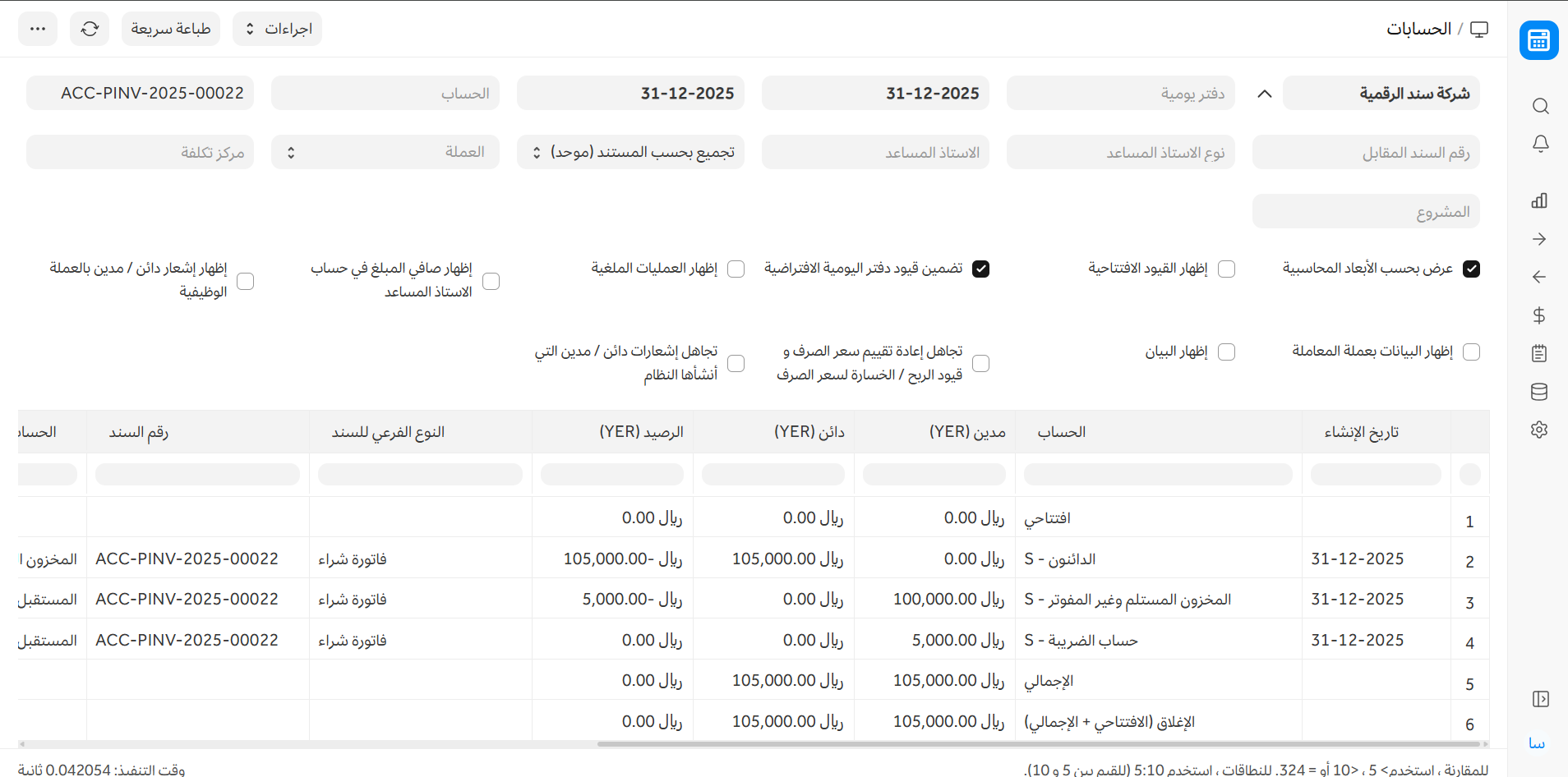Enable إظهار العمليات الملغاة checkbox
Image resolution: width=1568 pixels, height=777 pixels.
(736, 269)
